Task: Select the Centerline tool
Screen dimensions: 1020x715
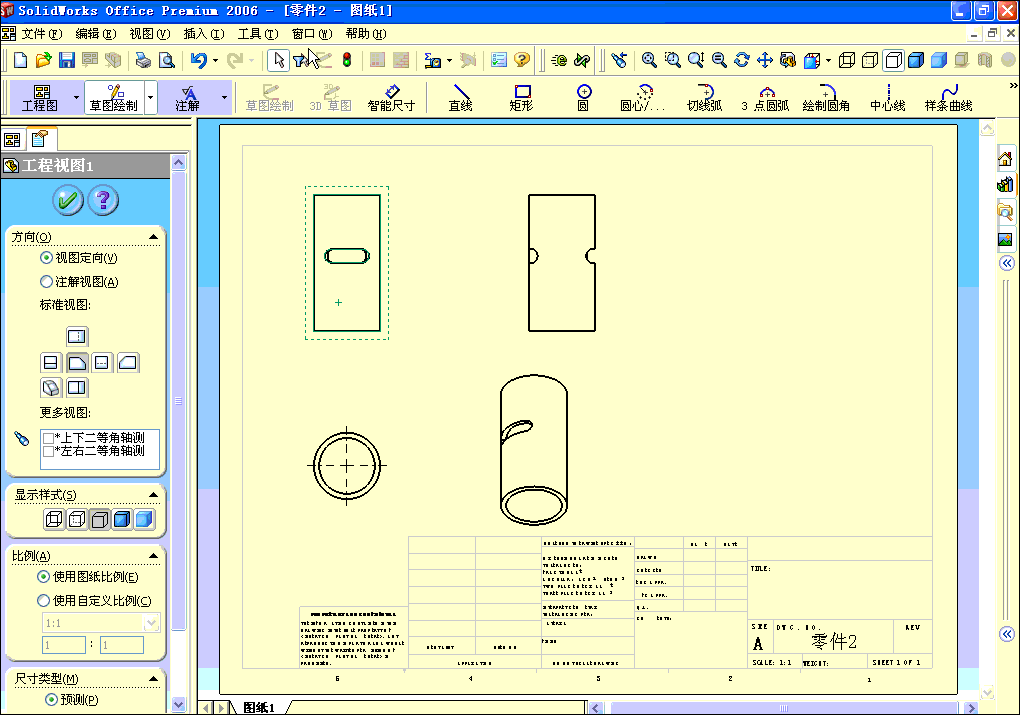Action: tap(888, 98)
